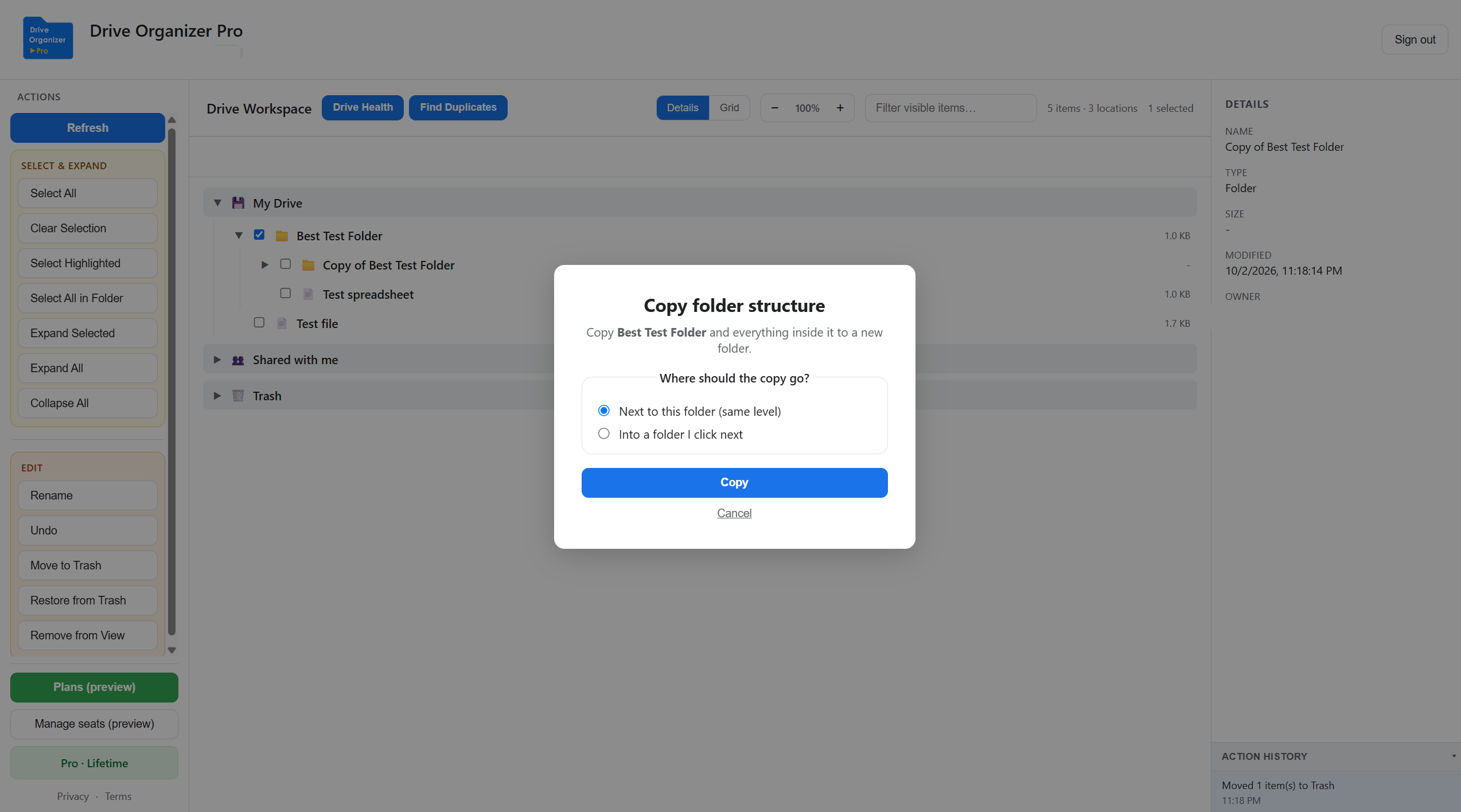This screenshot has width=1461, height=812.
Task: Click Select All
Action: (x=88, y=193)
